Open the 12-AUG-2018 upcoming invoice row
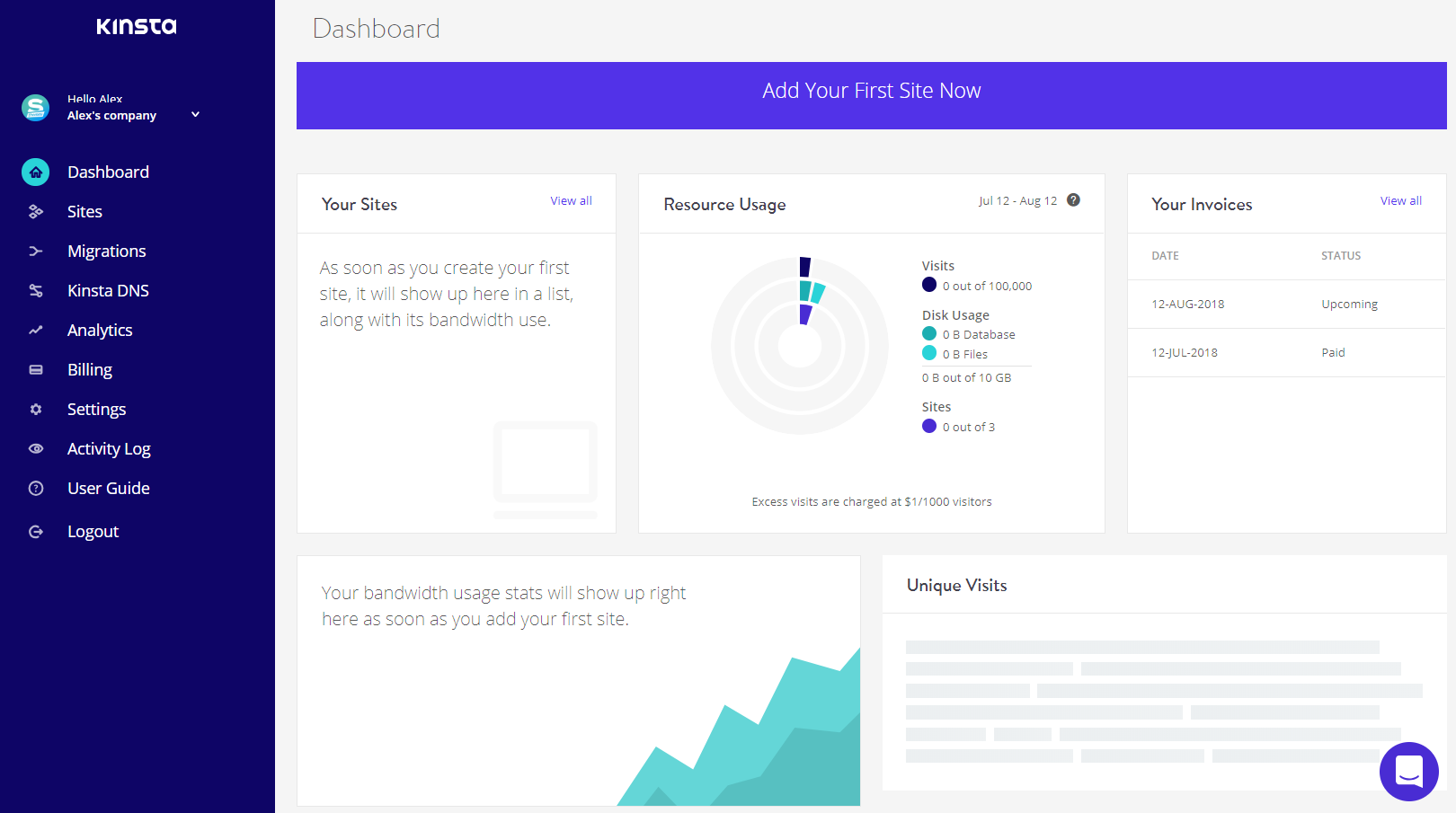1456x813 pixels. [1286, 305]
